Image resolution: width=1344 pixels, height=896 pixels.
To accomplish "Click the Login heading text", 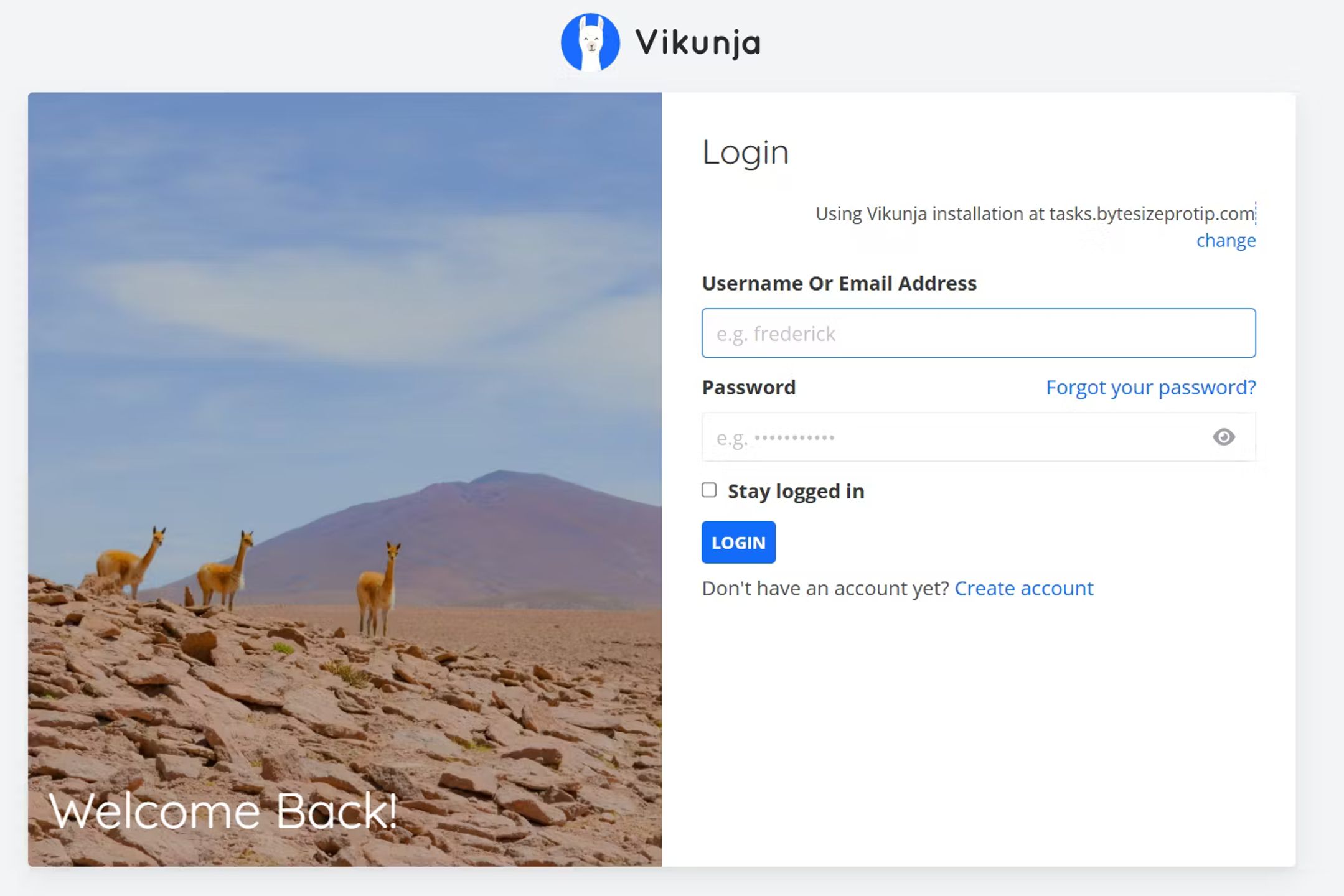I will tap(745, 152).
